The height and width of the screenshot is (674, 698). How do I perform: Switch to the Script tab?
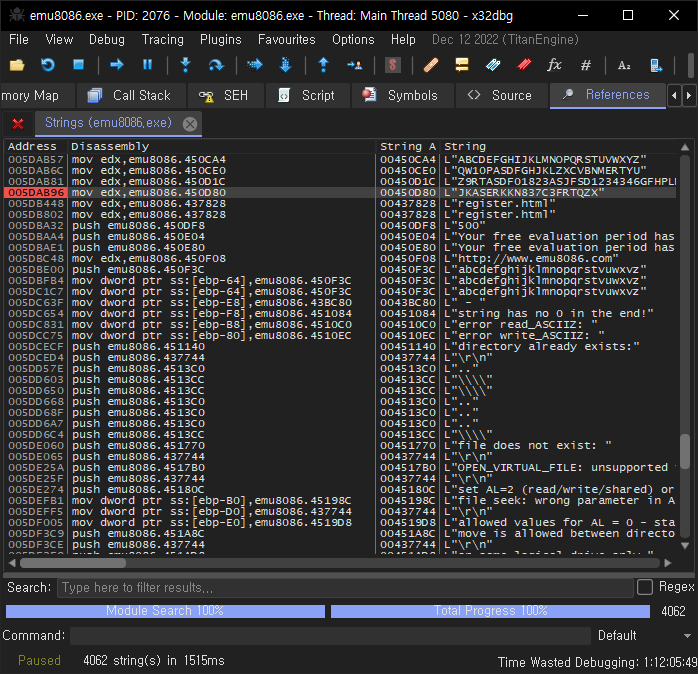tap(308, 95)
